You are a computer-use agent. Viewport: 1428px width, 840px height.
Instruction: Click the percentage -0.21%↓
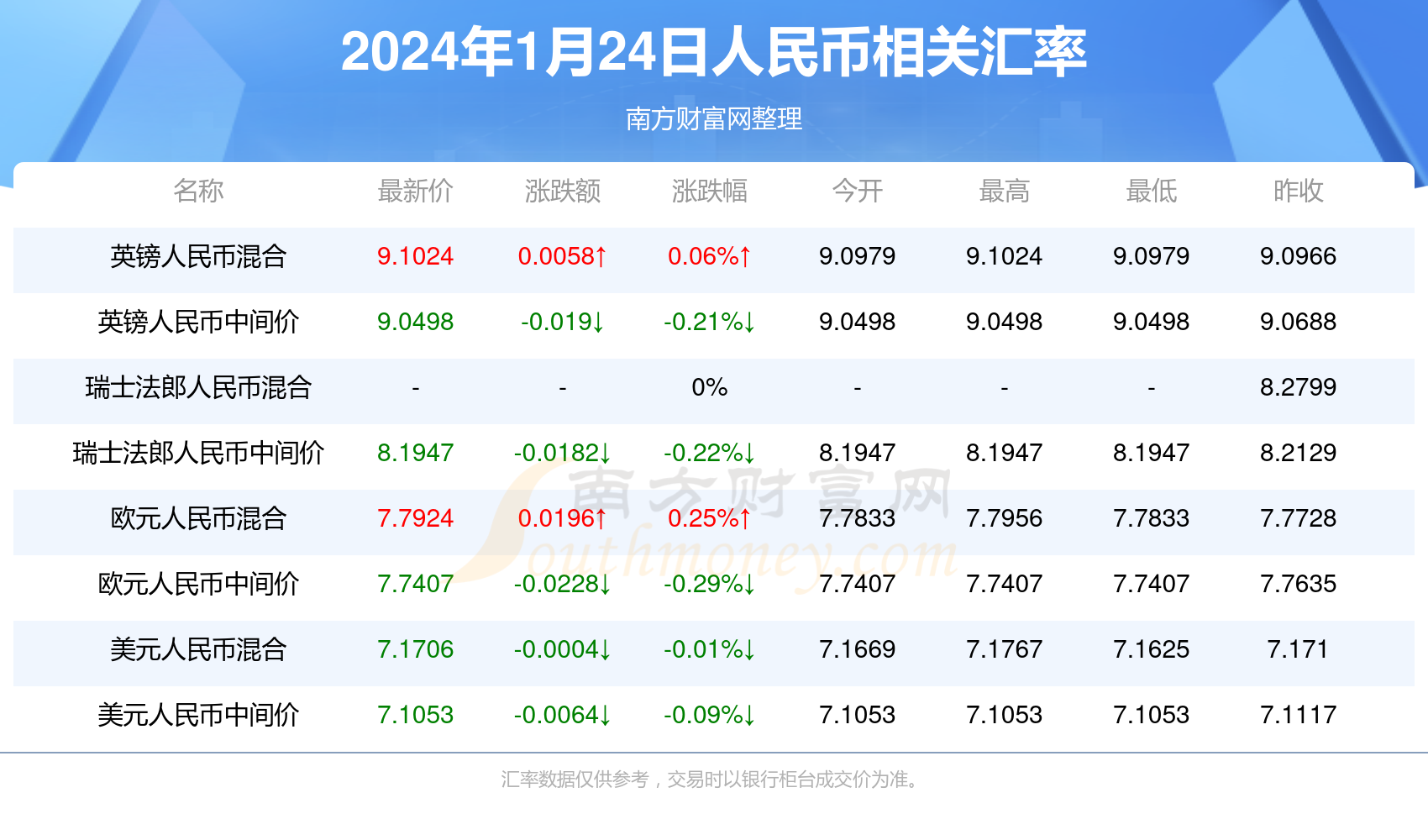click(x=710, y=322)
